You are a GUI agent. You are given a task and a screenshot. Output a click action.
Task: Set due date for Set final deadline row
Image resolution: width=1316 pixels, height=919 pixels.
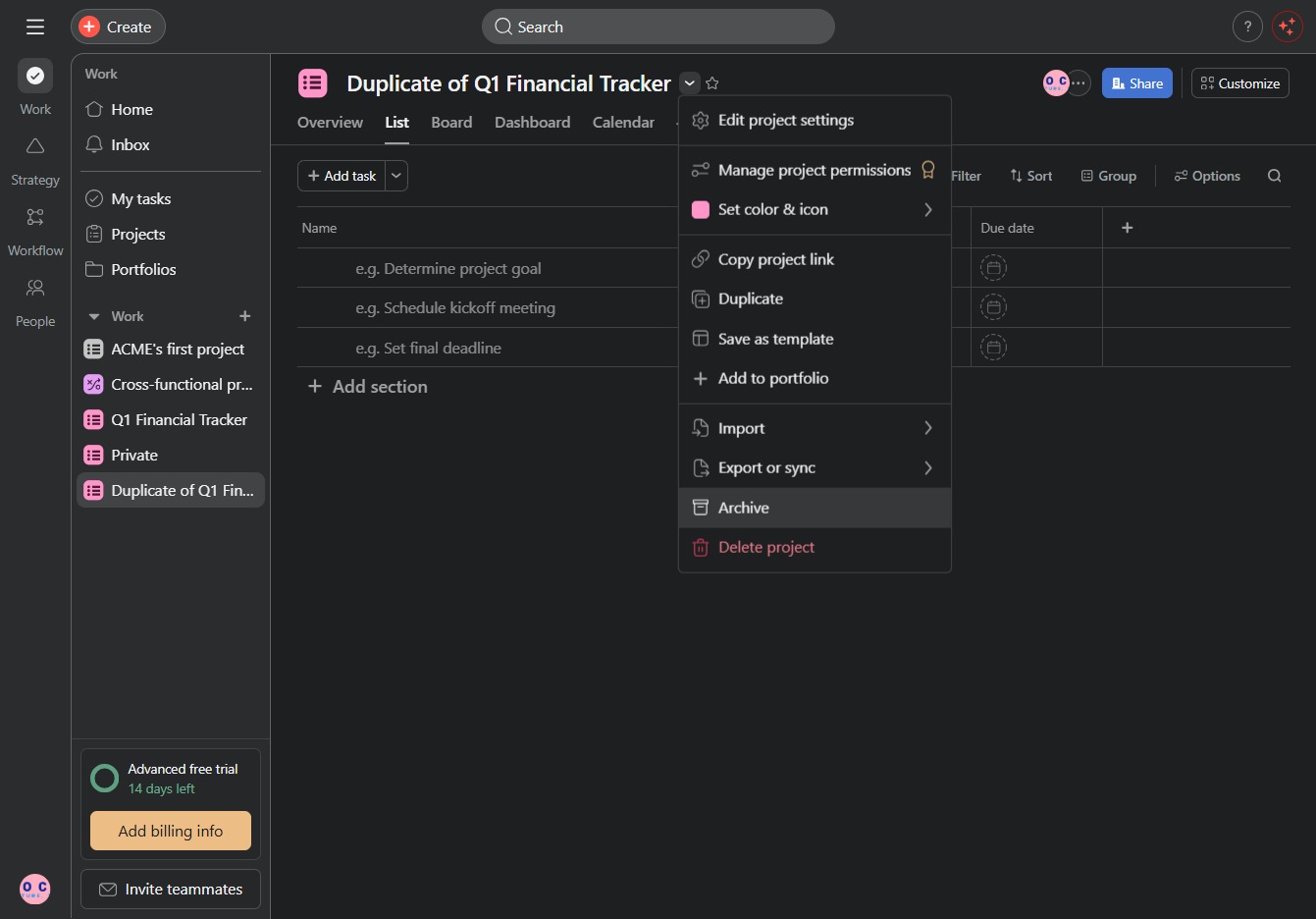point(993,347)
